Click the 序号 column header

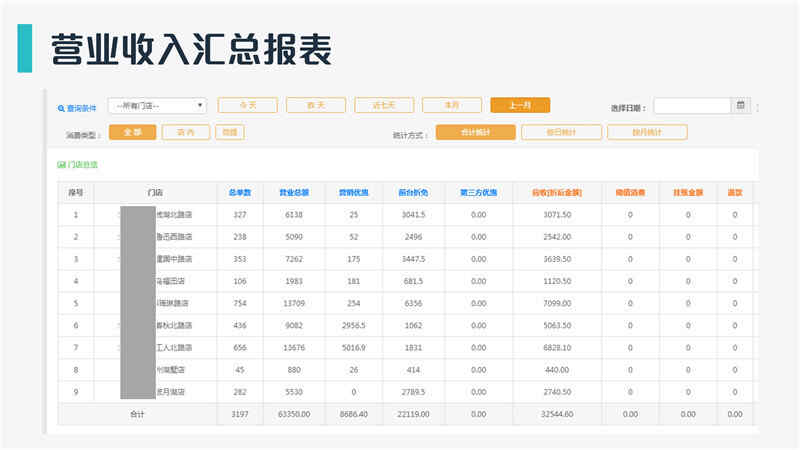click(x=76, y=192)
